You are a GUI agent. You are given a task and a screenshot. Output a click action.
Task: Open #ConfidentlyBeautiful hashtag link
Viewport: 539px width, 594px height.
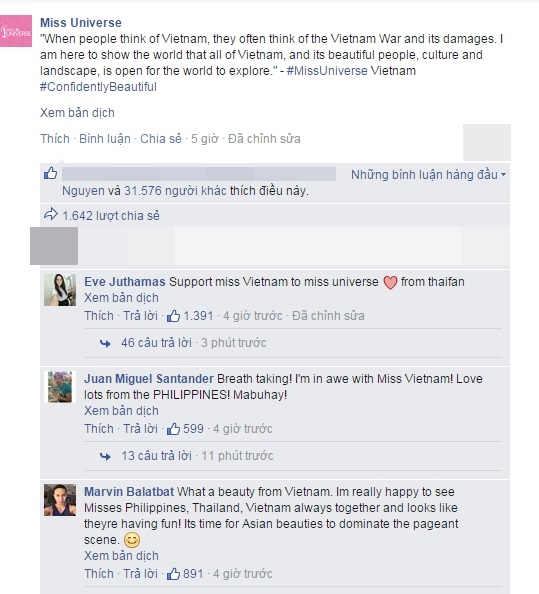coord(98,87)
